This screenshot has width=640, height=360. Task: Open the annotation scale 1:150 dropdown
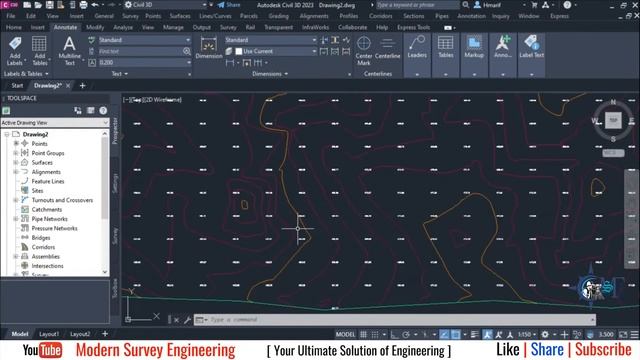527,334
